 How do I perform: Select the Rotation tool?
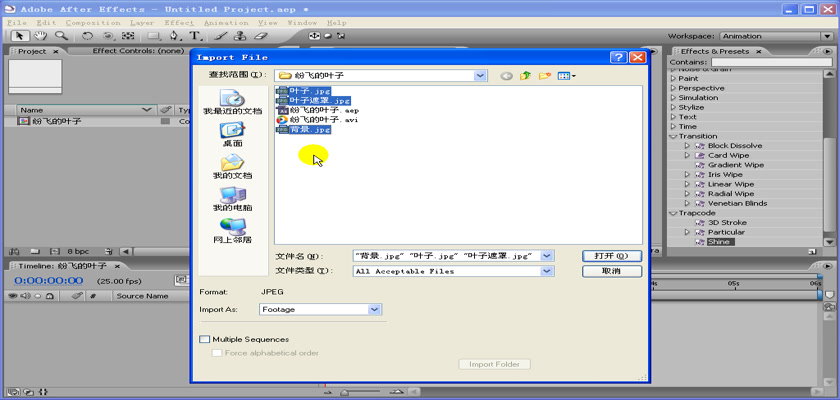(x=87, y=36)
